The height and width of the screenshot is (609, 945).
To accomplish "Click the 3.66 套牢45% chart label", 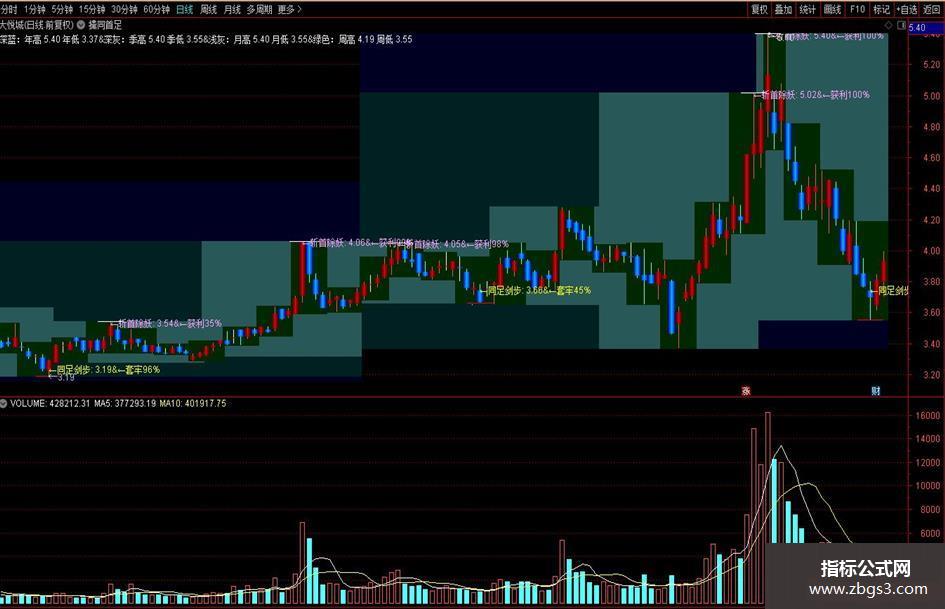I will click(x=539, y=290).
